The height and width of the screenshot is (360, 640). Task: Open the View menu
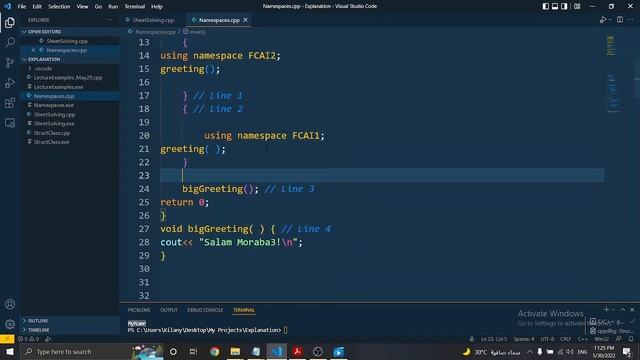pyautogui.click(x=82, y=7)
